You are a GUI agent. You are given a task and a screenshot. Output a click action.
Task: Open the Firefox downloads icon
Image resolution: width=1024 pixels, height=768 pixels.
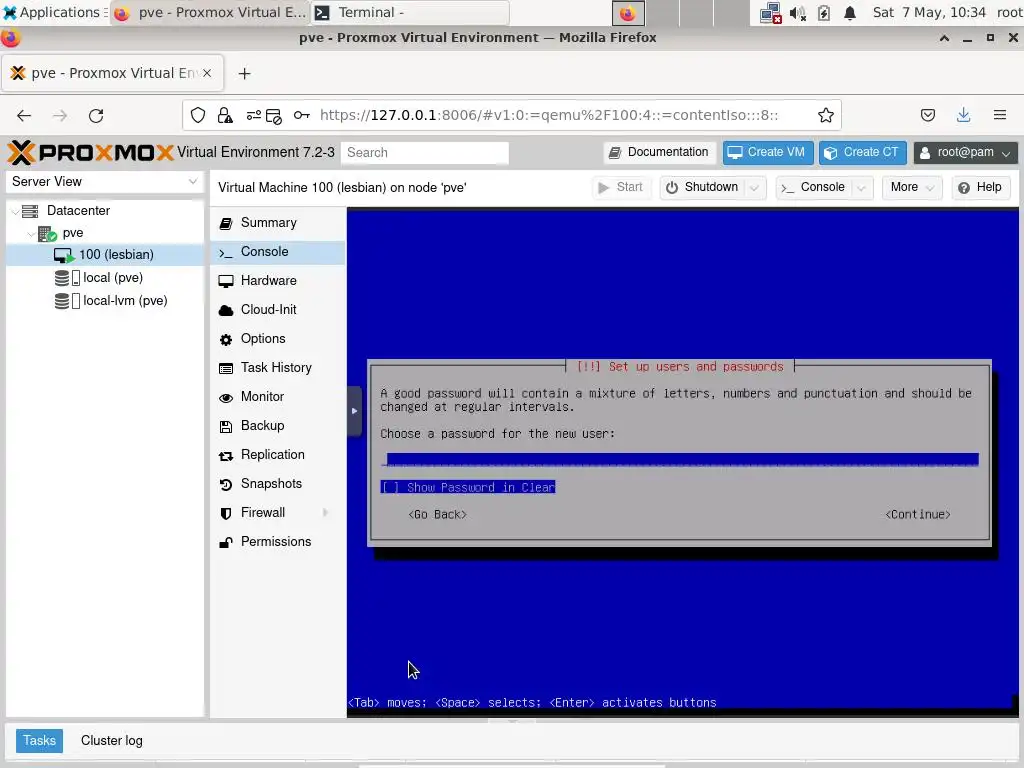[x=963, y=116]
